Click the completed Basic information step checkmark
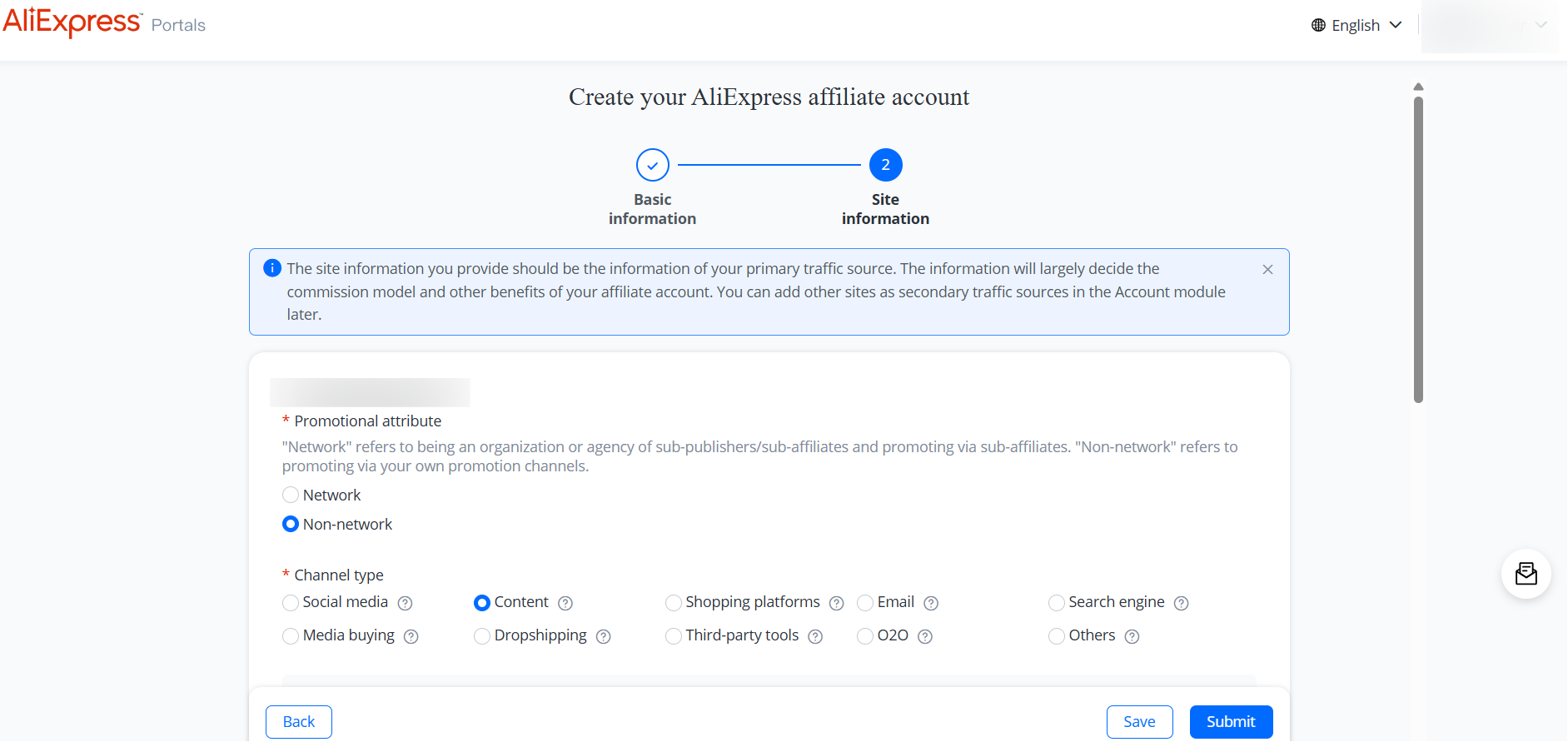 [x=653, y=165]
